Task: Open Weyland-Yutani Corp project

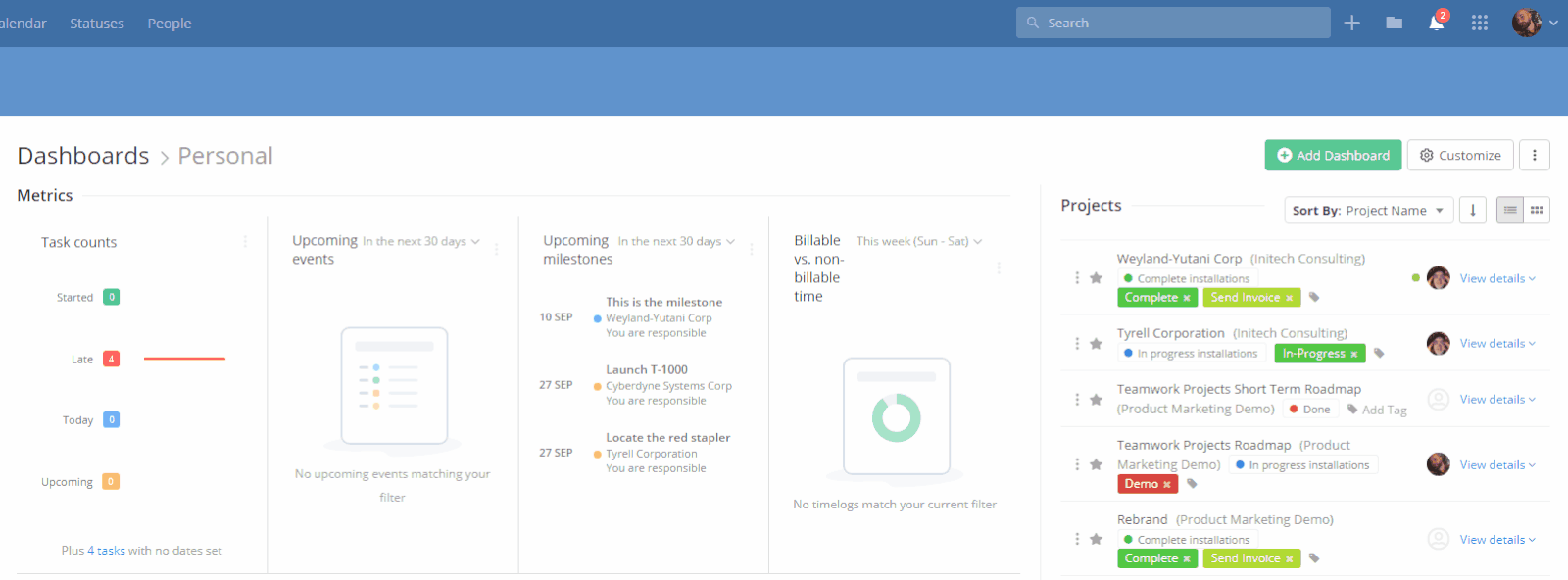Action: (x=1179, y=259)
